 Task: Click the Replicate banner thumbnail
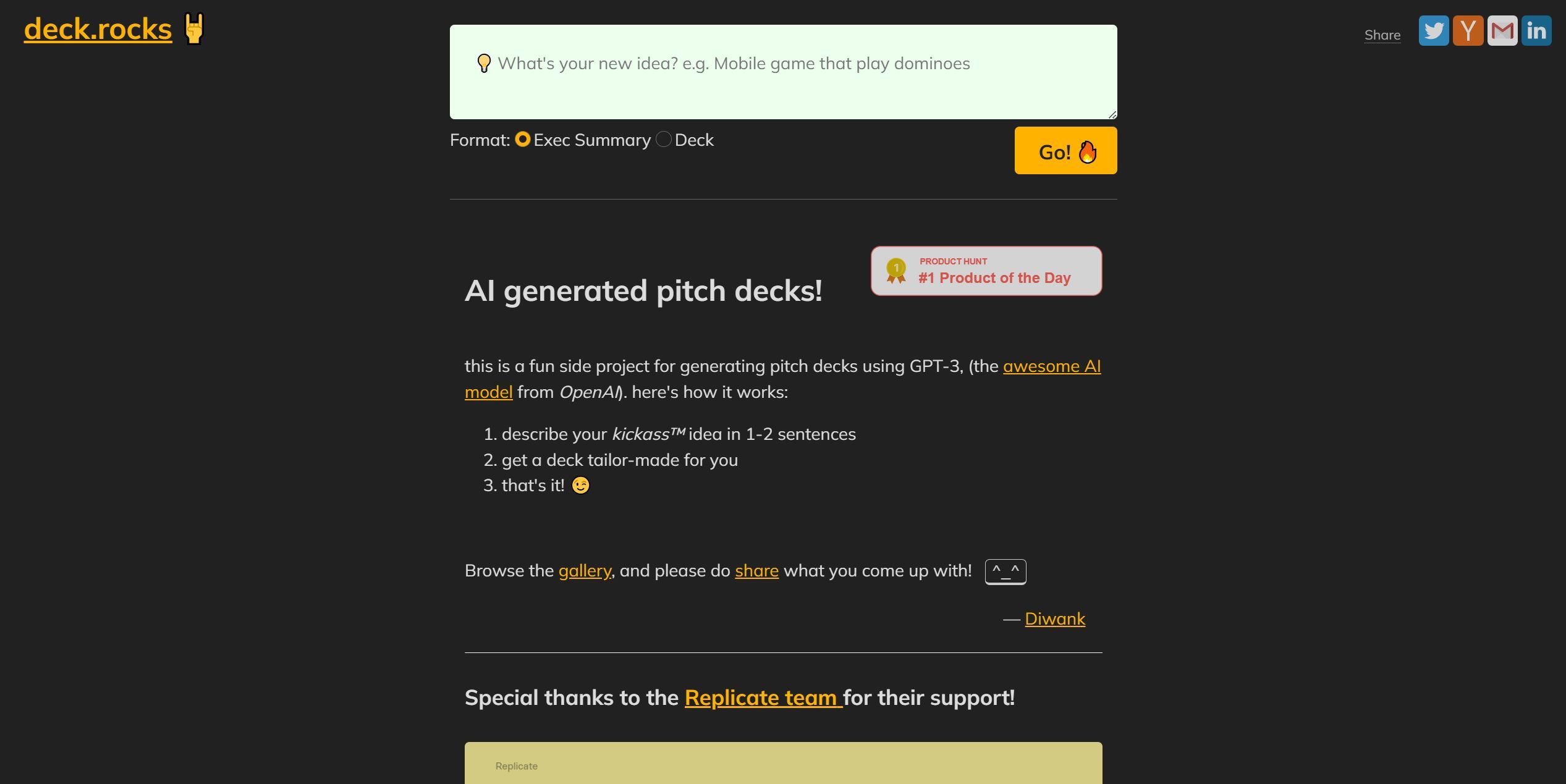click(x=783, y=764)
